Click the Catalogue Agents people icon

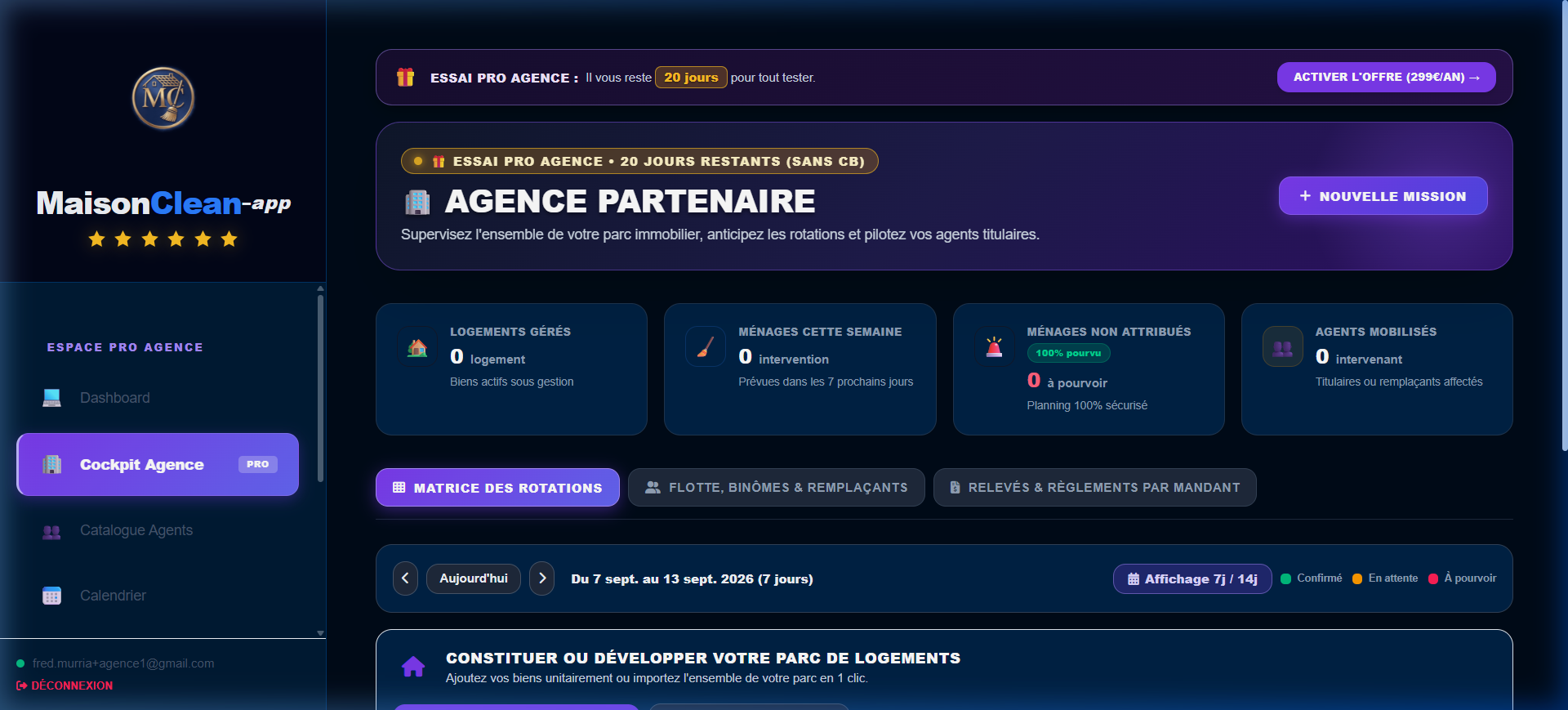[x=51, y=531]
